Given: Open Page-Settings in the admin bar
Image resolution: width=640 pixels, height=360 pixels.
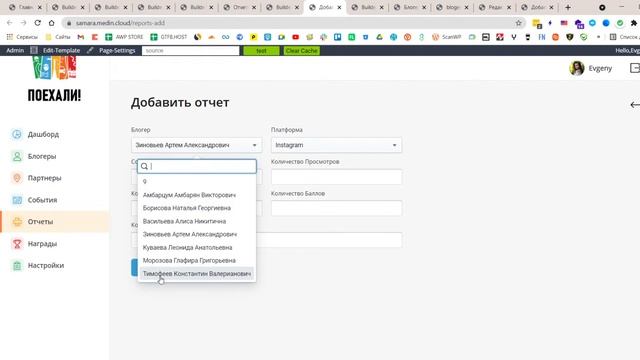Looking at the screenshot, I should 117,50.
